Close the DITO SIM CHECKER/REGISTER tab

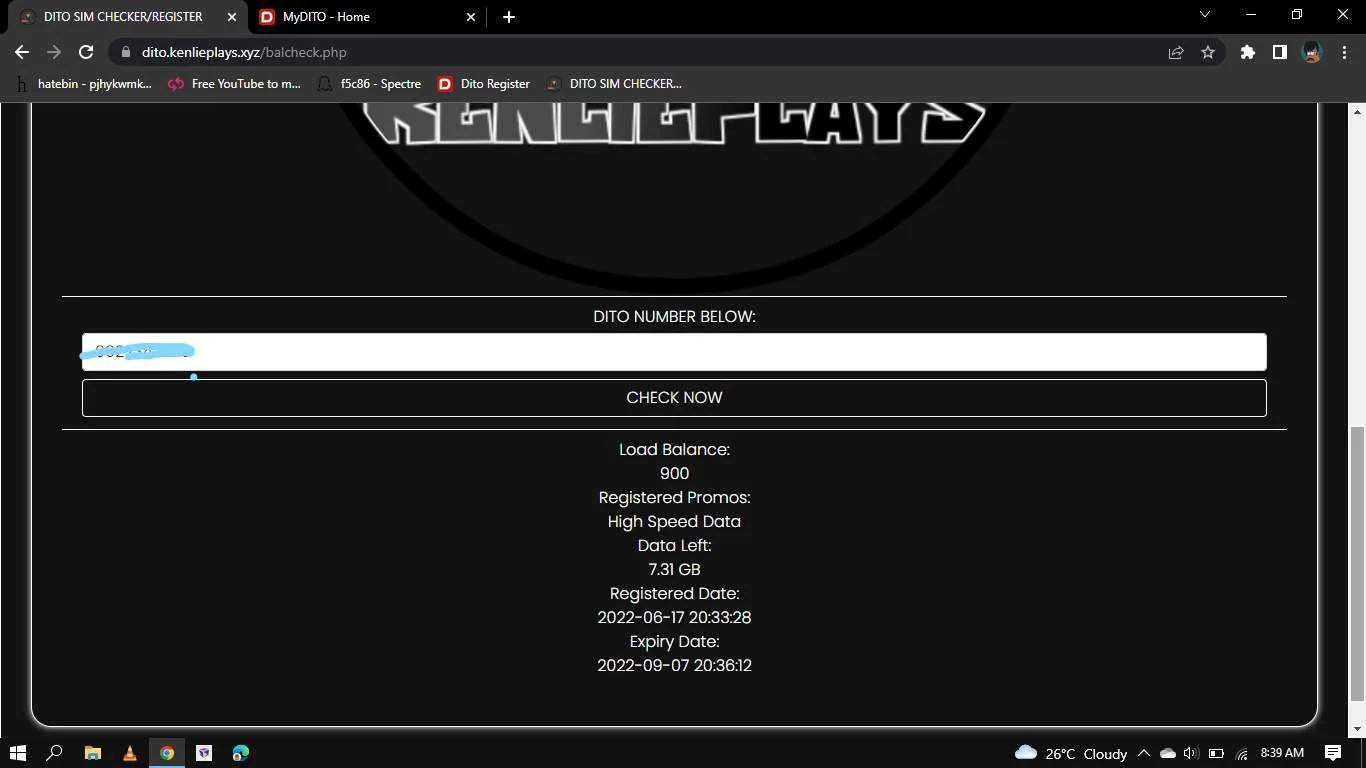[x=231, y=17]
